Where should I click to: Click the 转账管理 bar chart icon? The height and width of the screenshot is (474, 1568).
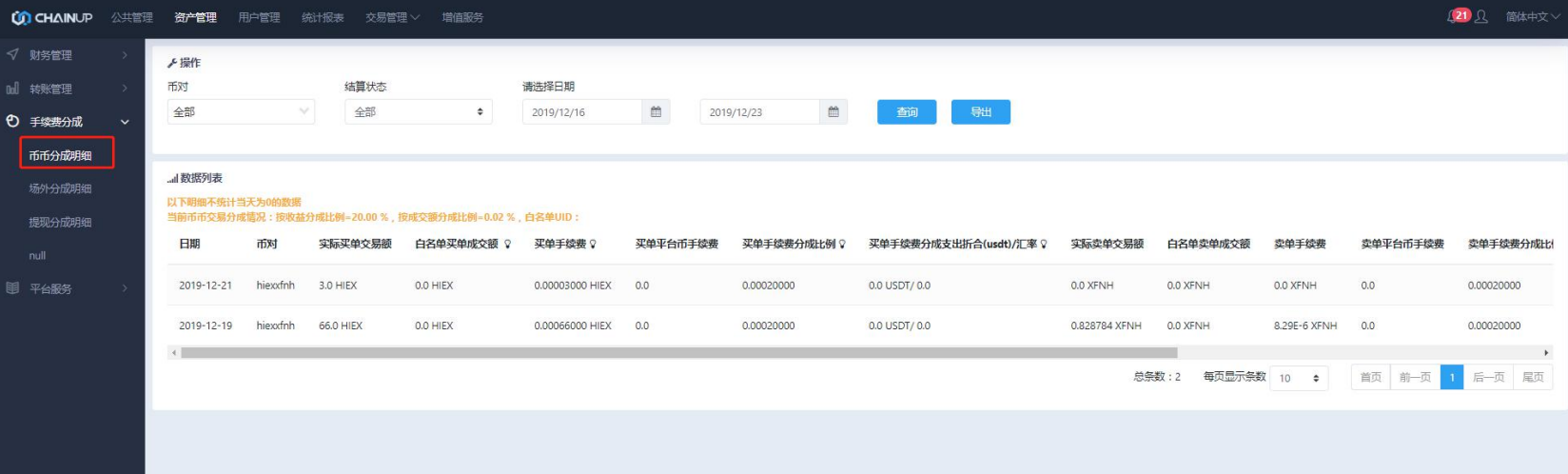[x=12, y=89]
